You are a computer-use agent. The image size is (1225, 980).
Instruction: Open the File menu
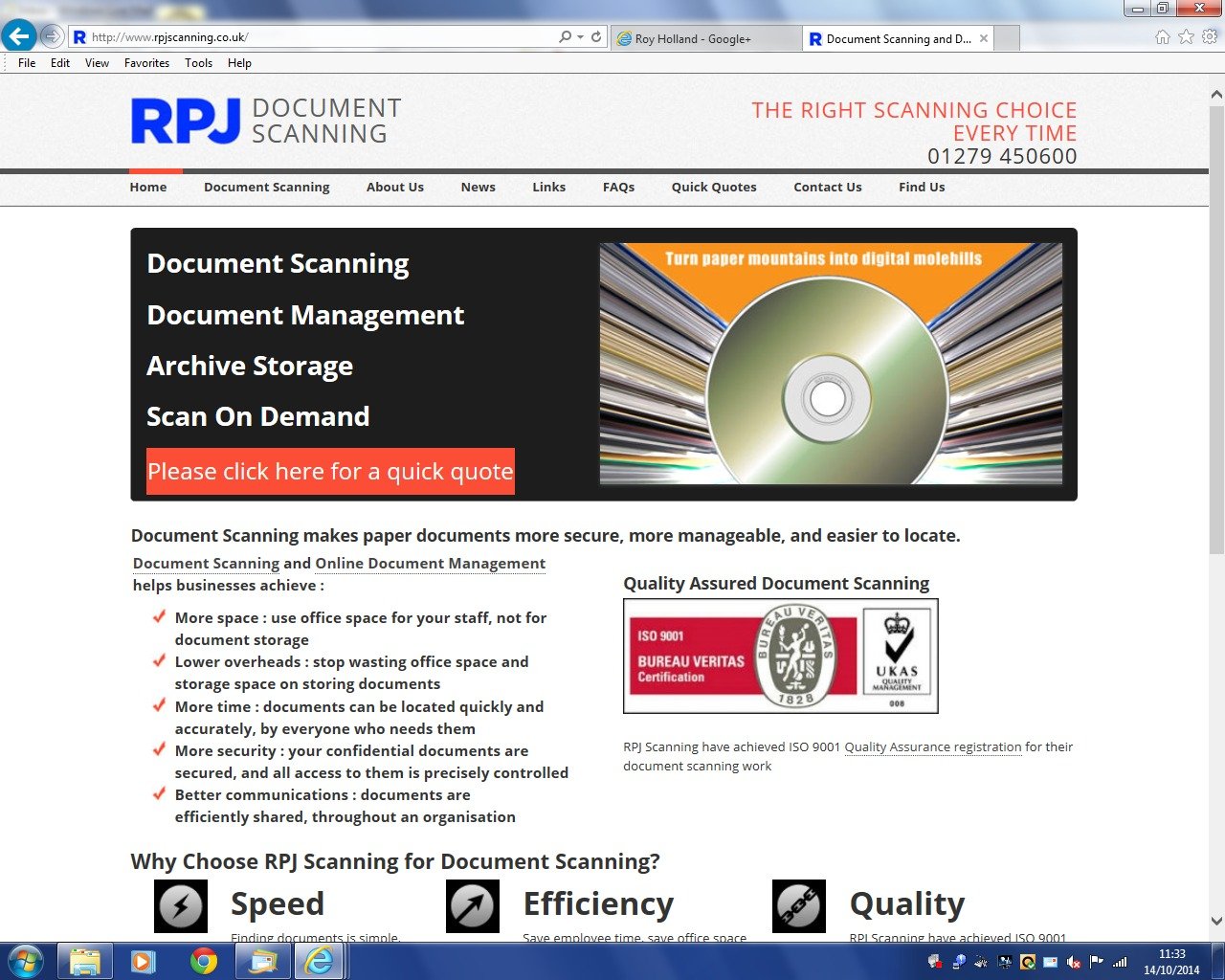[27, 63]
